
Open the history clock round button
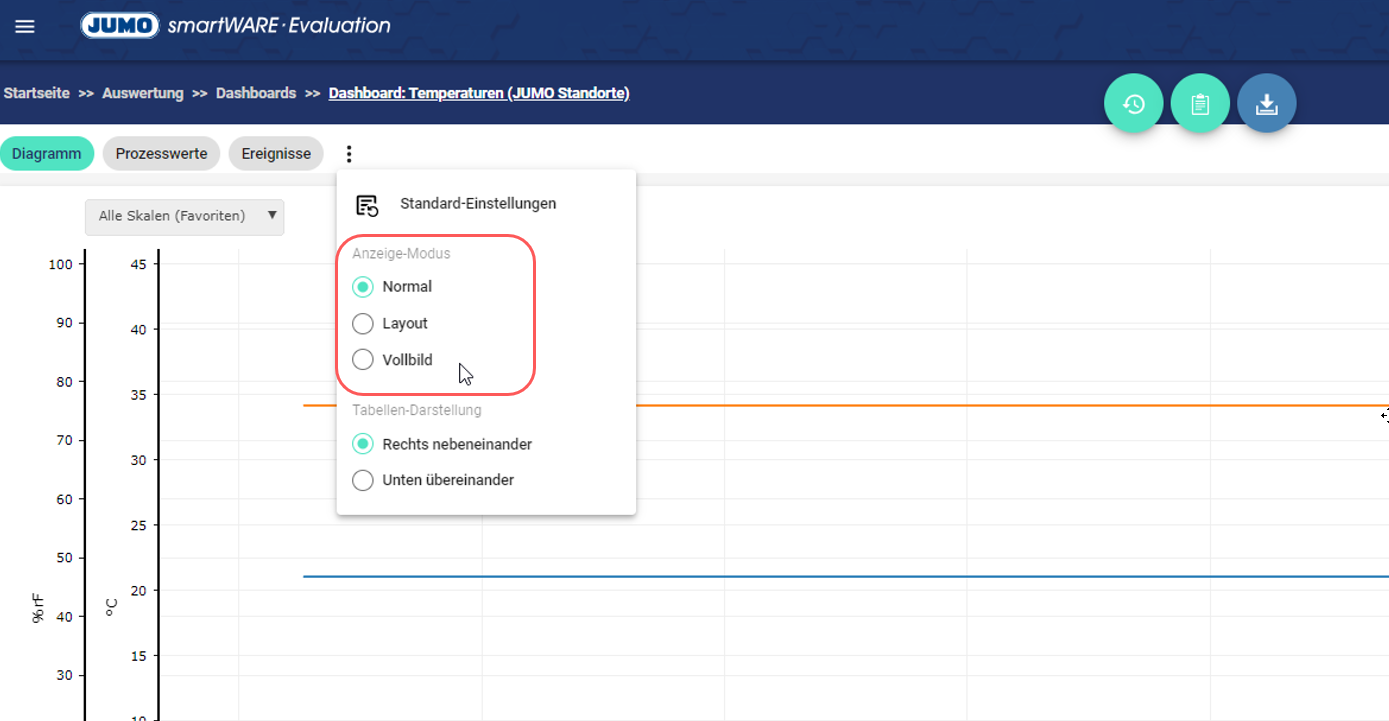tap(1133, 104)
